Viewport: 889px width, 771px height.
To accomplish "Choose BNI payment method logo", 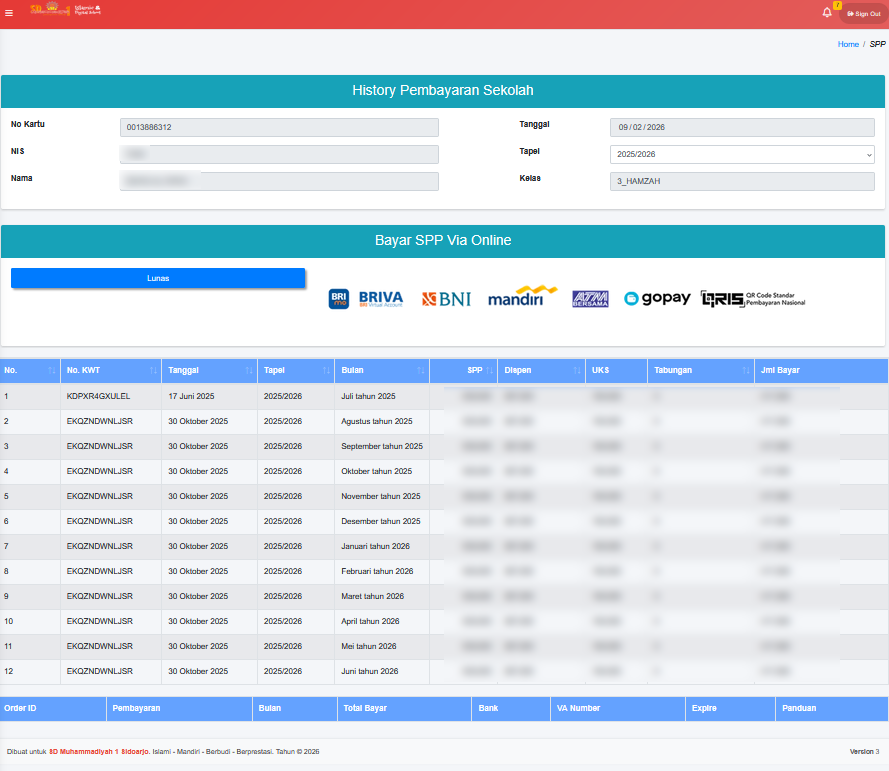I will [x=446, y=298].
